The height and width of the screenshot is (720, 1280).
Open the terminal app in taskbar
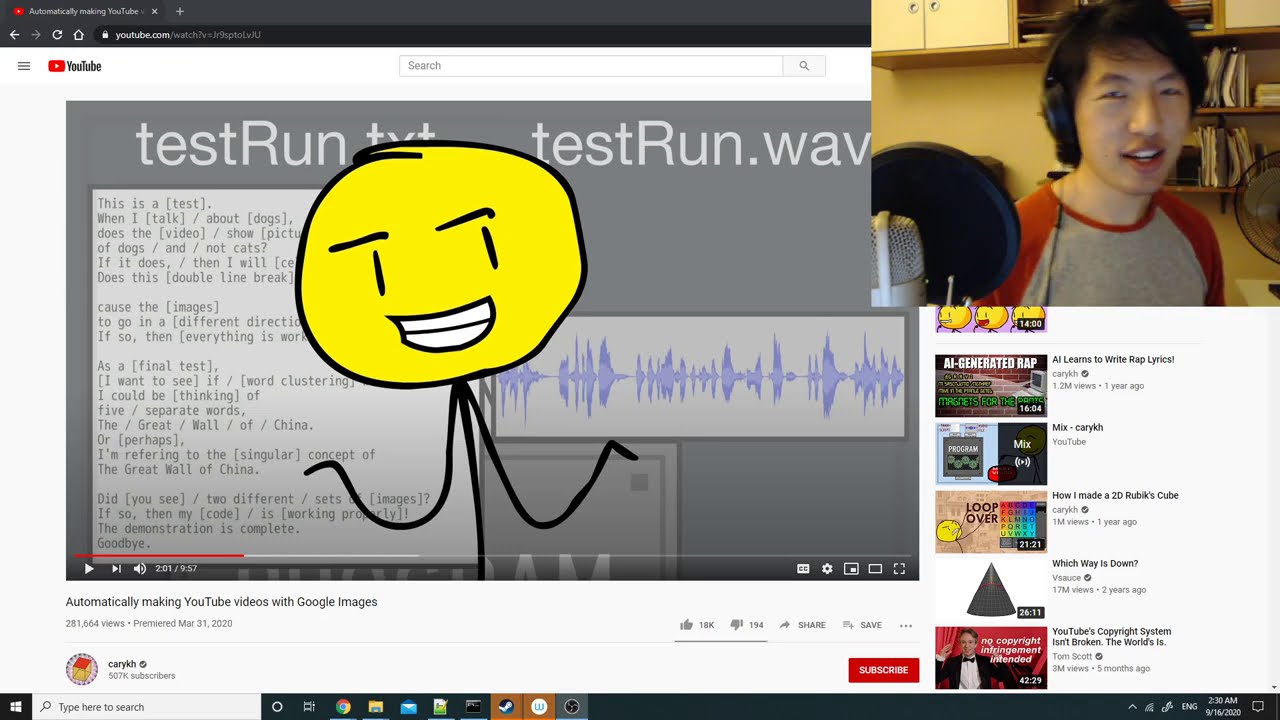[x=473, y=707]
